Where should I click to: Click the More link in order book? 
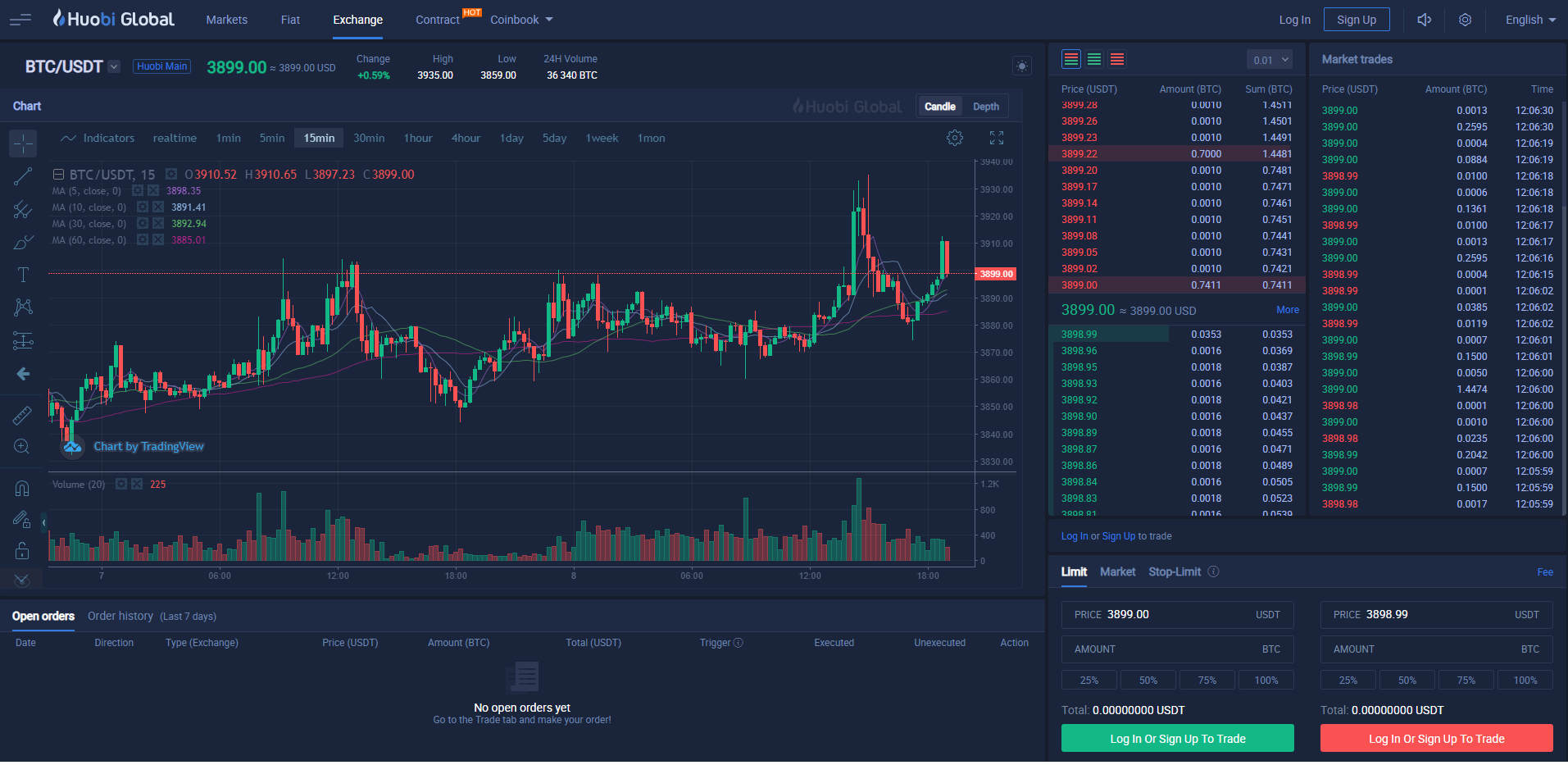coord(1288,310)
